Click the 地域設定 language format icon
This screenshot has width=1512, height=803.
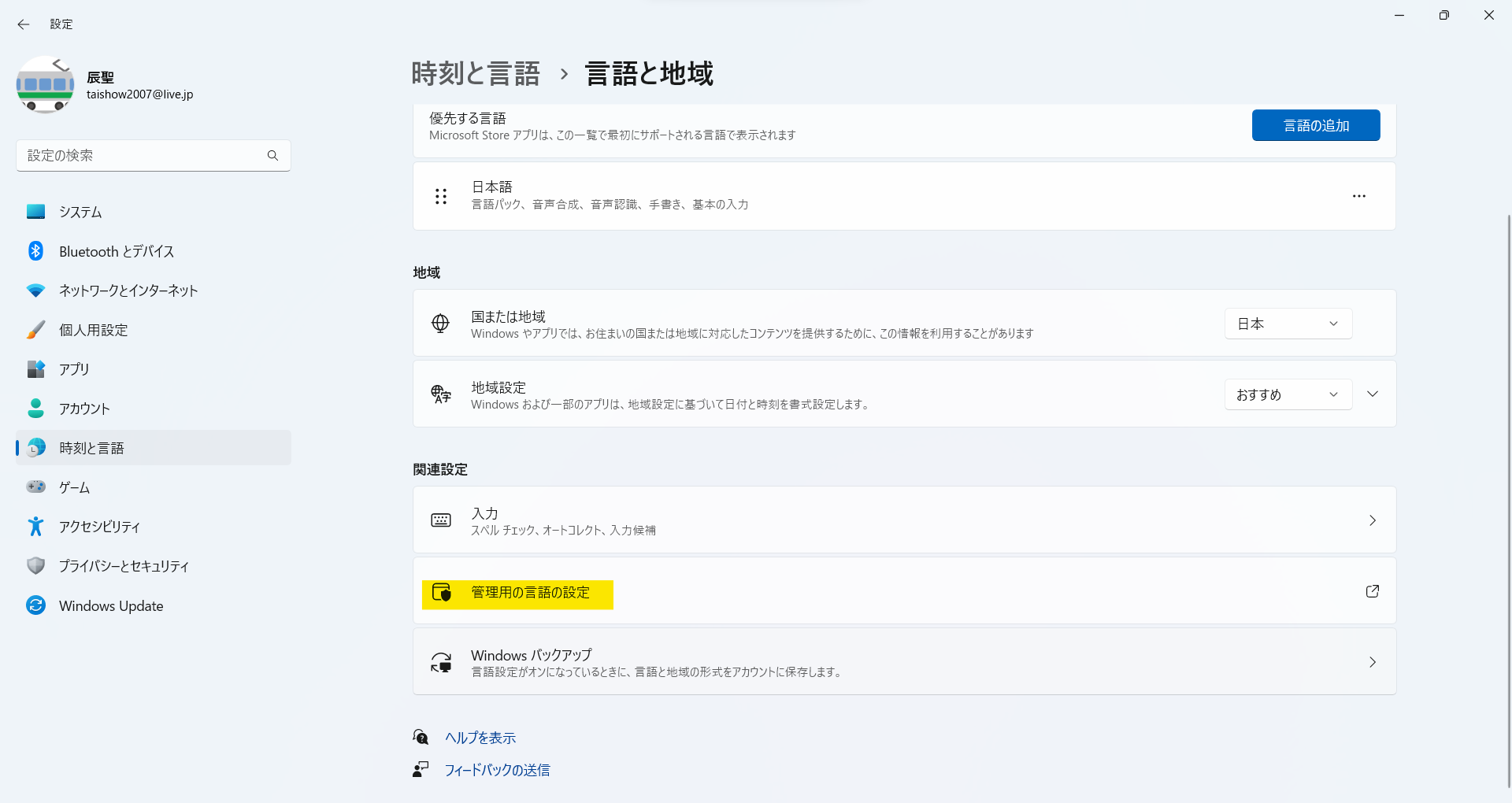(441, 394)
